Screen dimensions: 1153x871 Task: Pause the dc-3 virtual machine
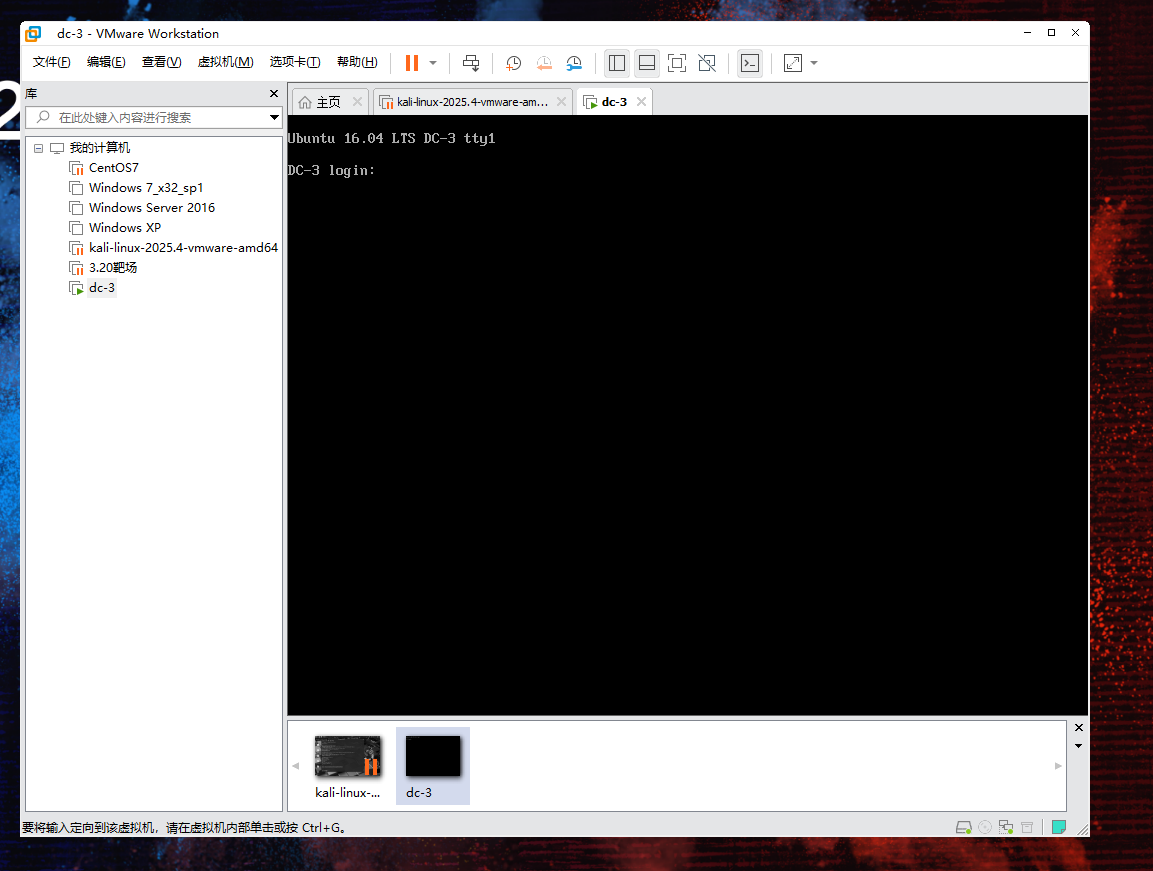(x=412, y=63)
